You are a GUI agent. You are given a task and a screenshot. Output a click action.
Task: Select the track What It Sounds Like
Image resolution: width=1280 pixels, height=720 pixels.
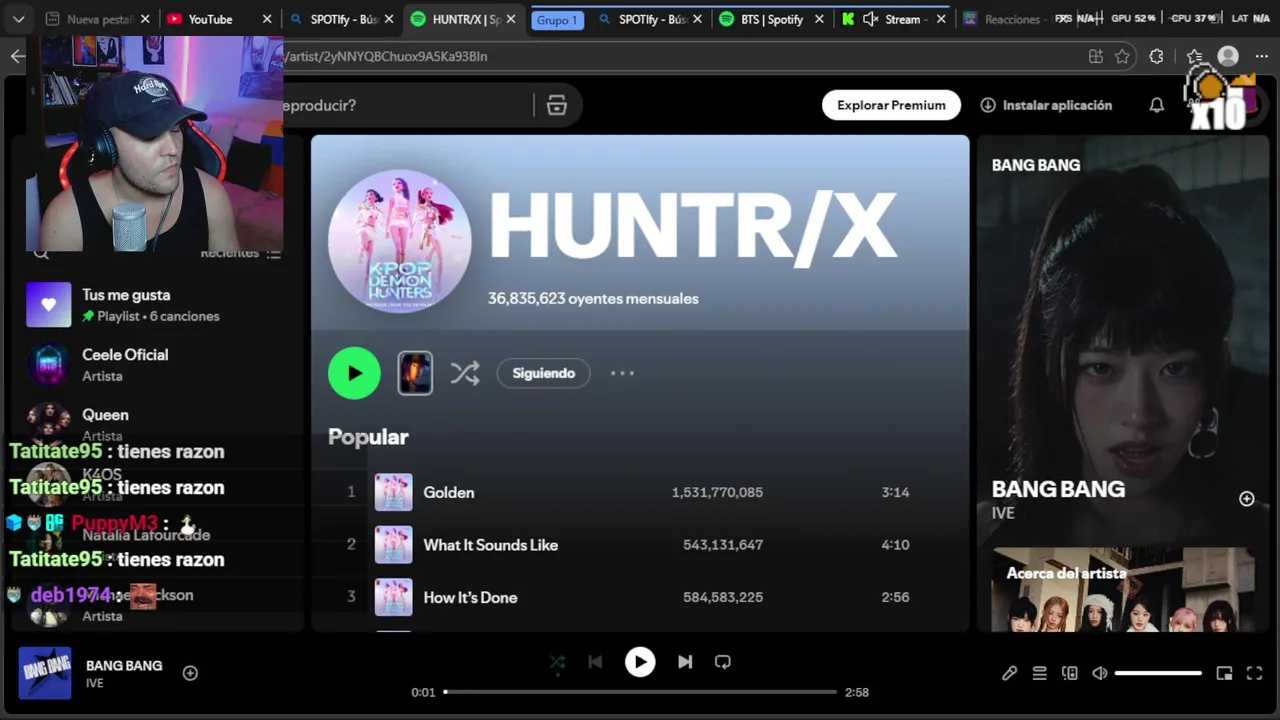(490, 545)
